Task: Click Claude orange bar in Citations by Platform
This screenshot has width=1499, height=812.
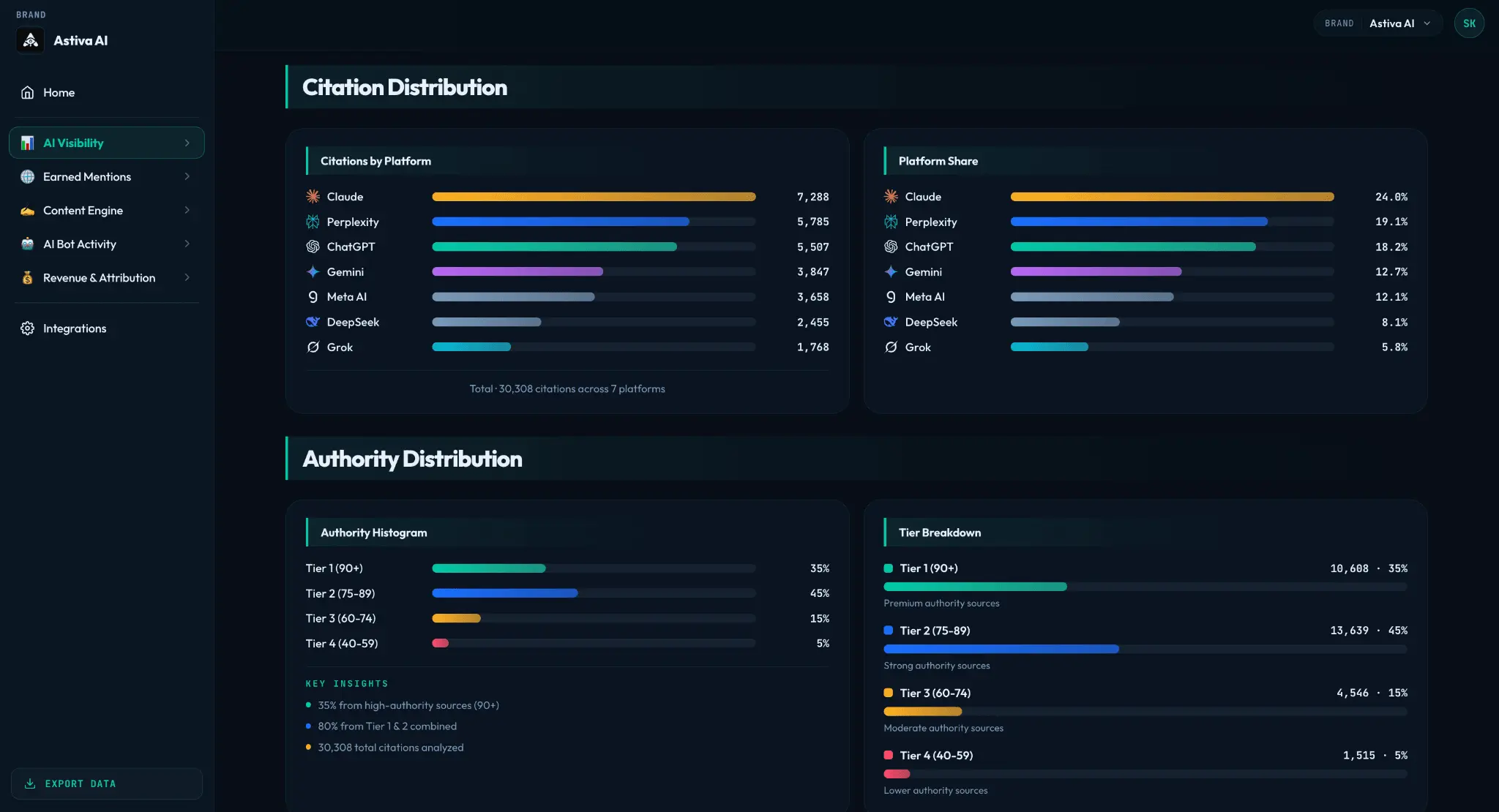Action: coord(594,197)
